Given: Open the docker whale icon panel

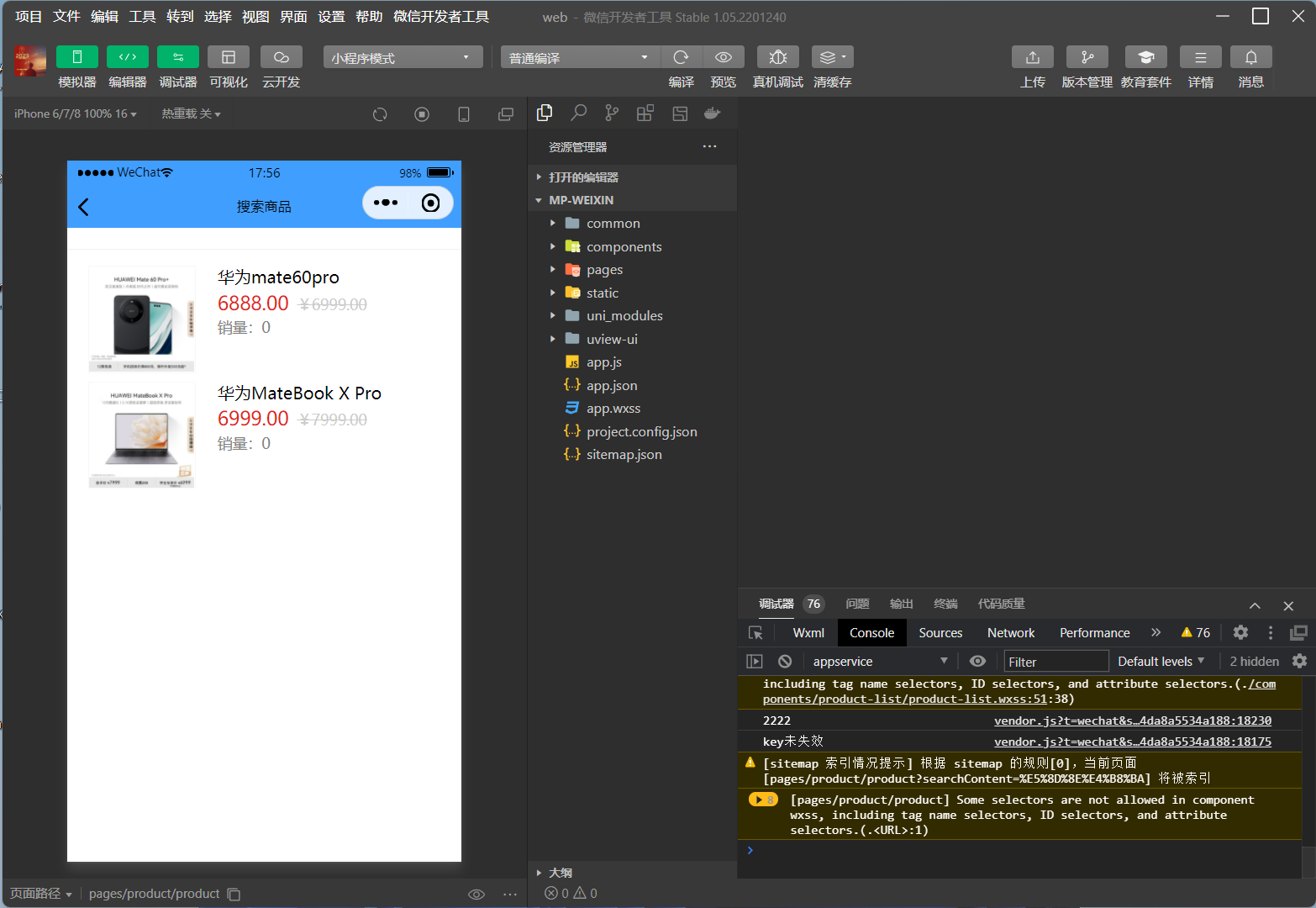Looking at the screenshot, I should pyautogui.click(x=713, y=113).
